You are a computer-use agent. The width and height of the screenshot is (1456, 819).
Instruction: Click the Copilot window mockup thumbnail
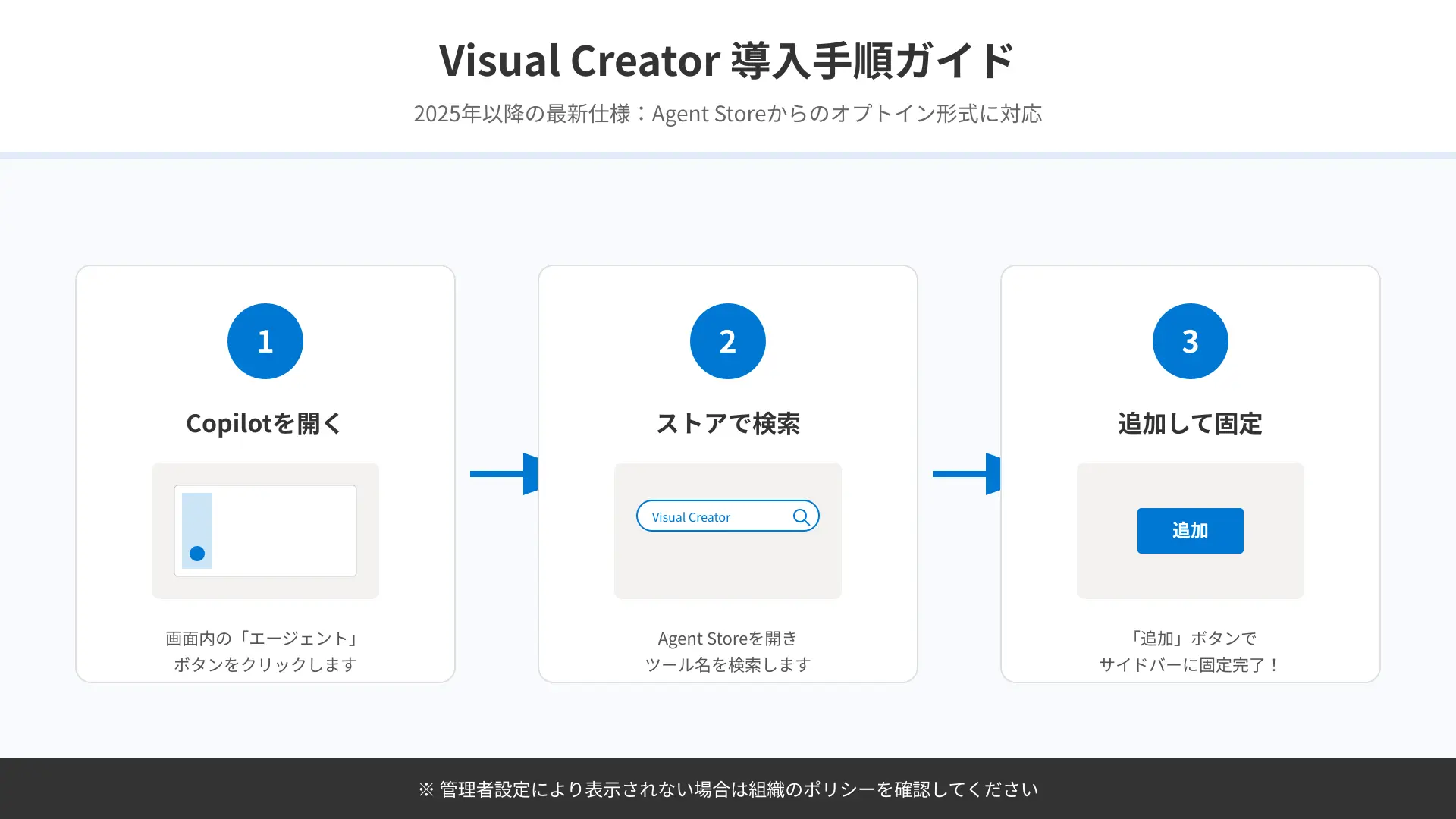click(x=265, y=531)
